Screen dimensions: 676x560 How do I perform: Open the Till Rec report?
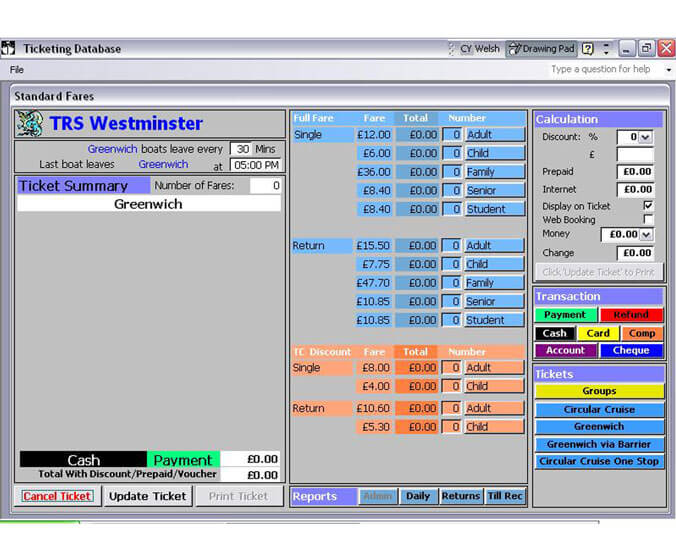[505, 496]
